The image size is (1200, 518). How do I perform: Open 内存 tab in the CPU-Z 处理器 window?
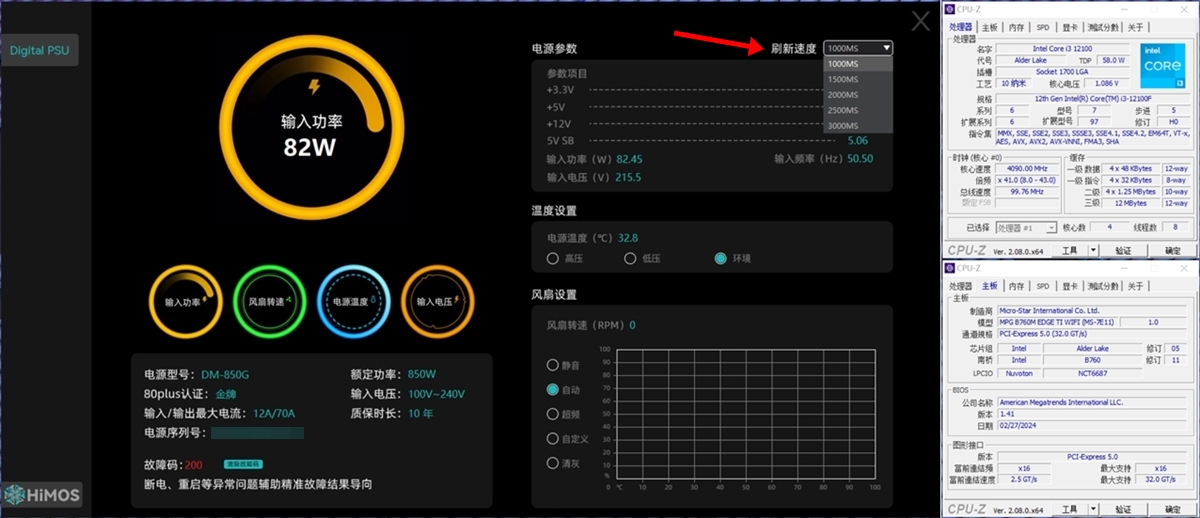tap(1016, 27)
